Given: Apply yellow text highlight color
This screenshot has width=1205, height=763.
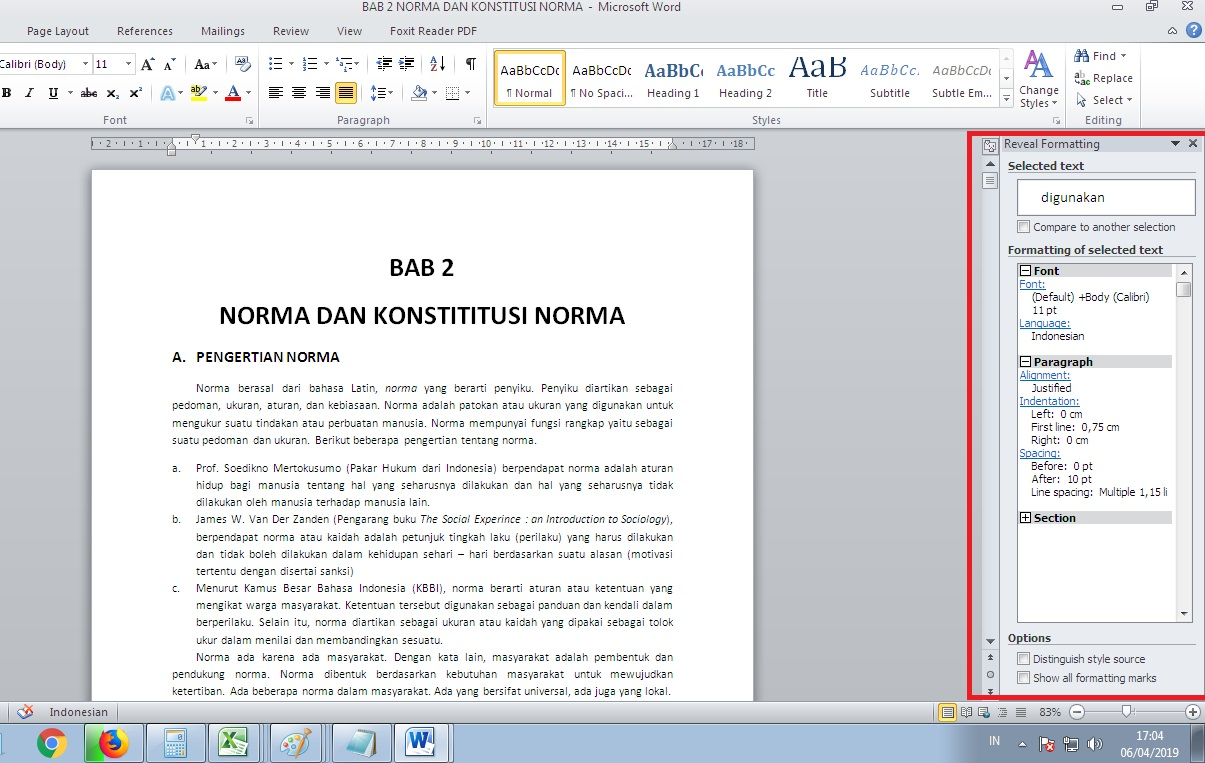Looking at the screenshot, I should 198,92.
